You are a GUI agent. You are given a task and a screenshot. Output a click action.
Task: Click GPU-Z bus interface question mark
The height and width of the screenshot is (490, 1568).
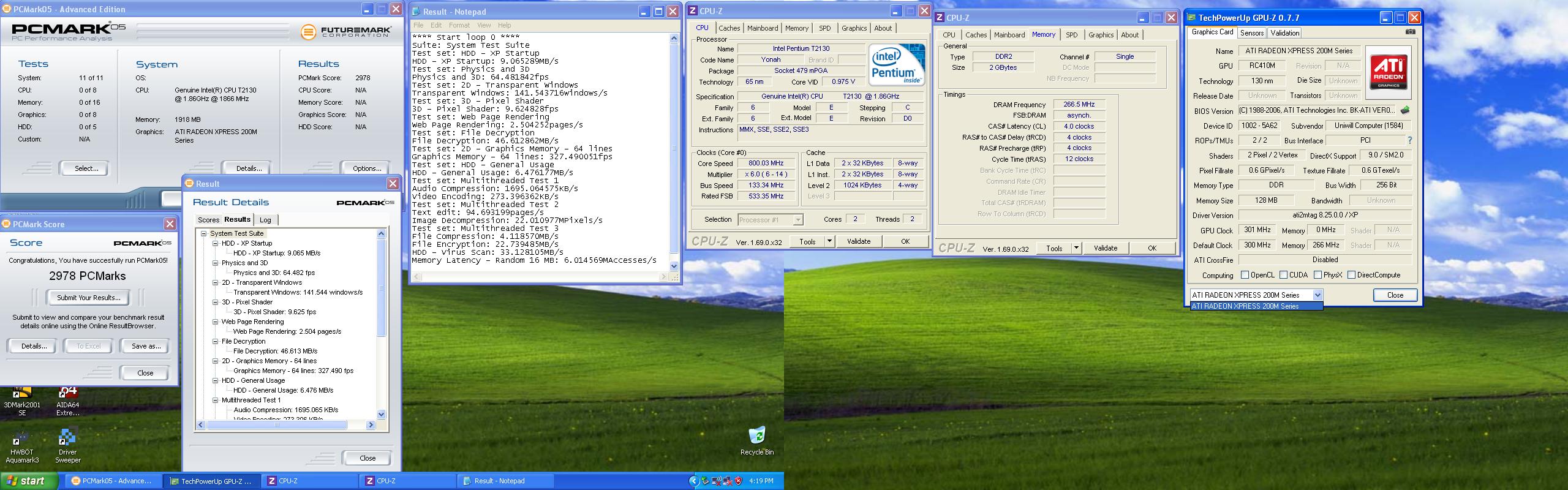click(1409, 140)
